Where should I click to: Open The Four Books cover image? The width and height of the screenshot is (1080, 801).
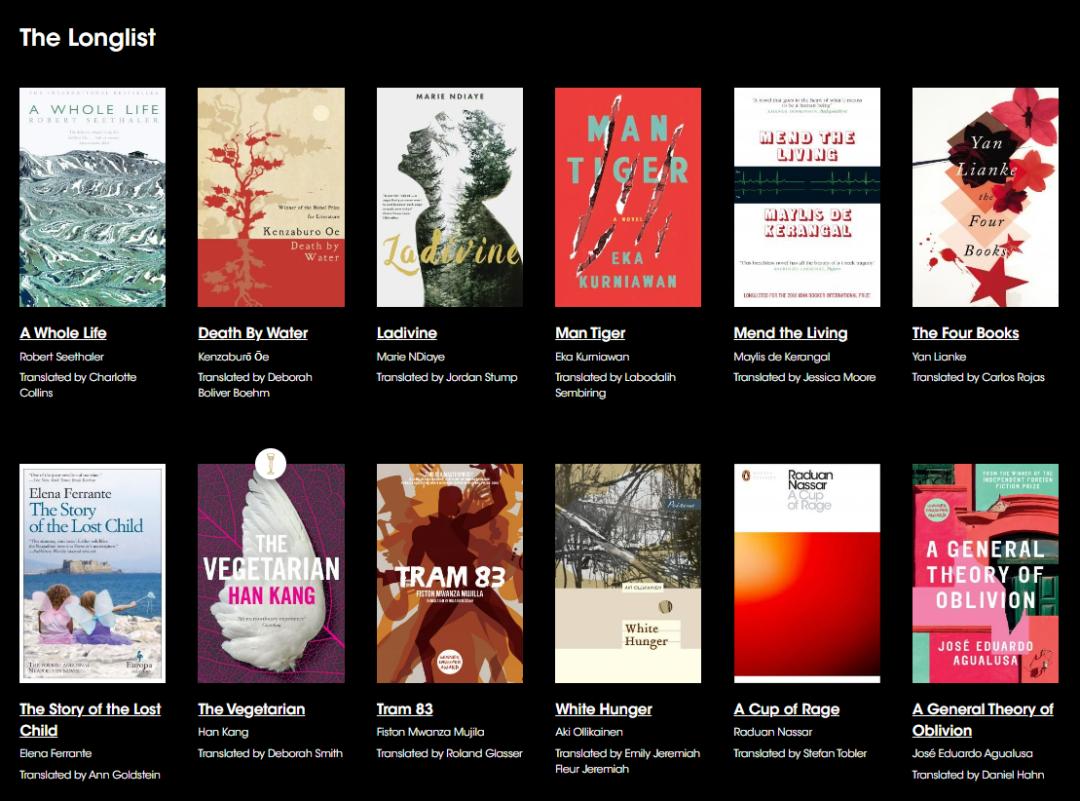point(986,197)
